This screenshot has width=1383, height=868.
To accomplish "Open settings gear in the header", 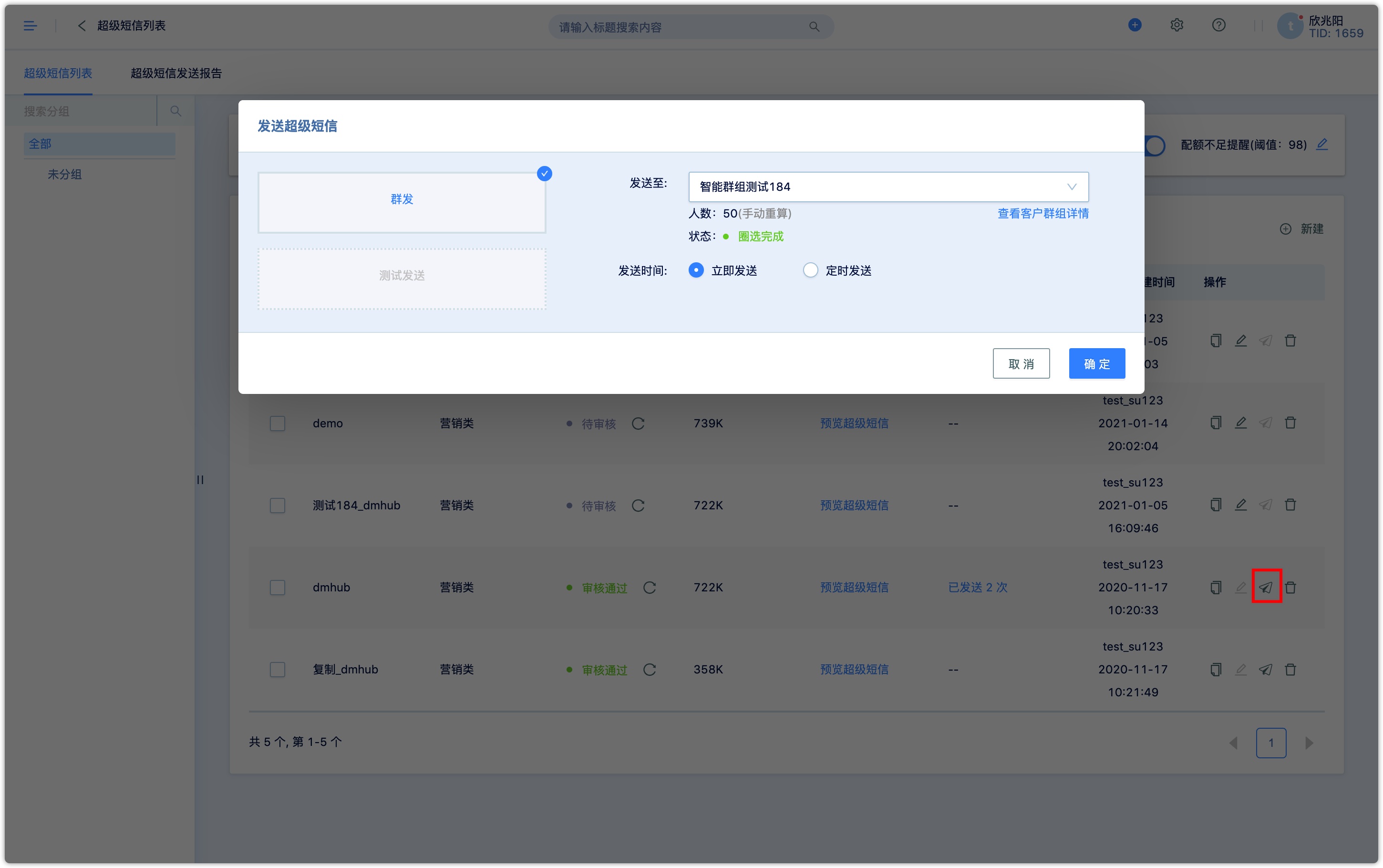I will (1177, 25).
